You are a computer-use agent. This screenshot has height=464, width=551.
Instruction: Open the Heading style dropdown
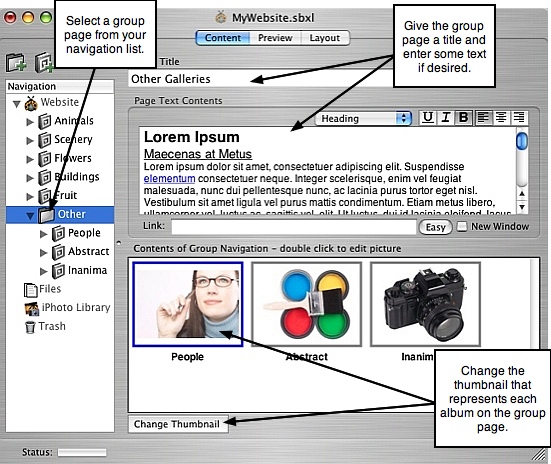(363, 118)
